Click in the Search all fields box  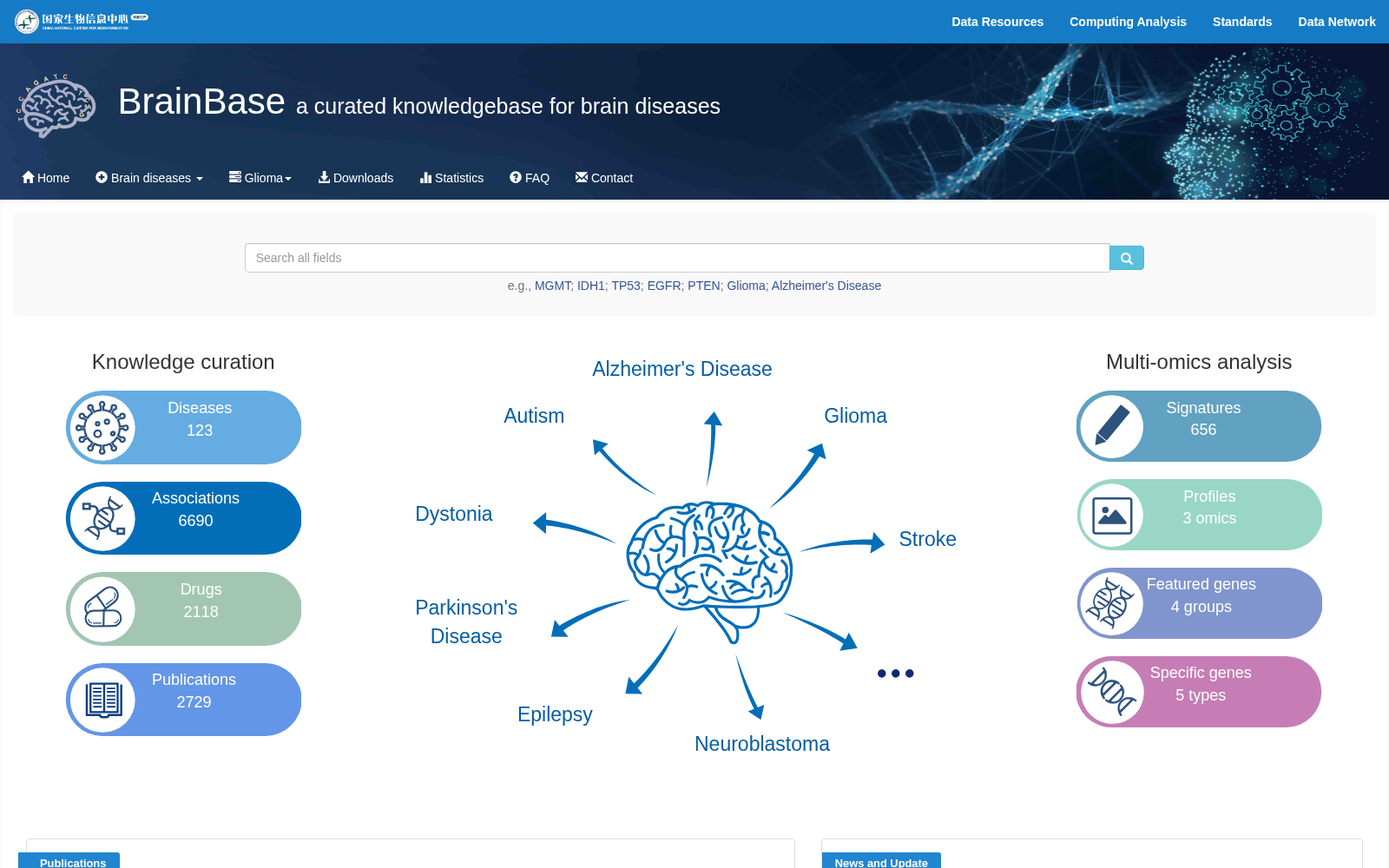[677, 258]
